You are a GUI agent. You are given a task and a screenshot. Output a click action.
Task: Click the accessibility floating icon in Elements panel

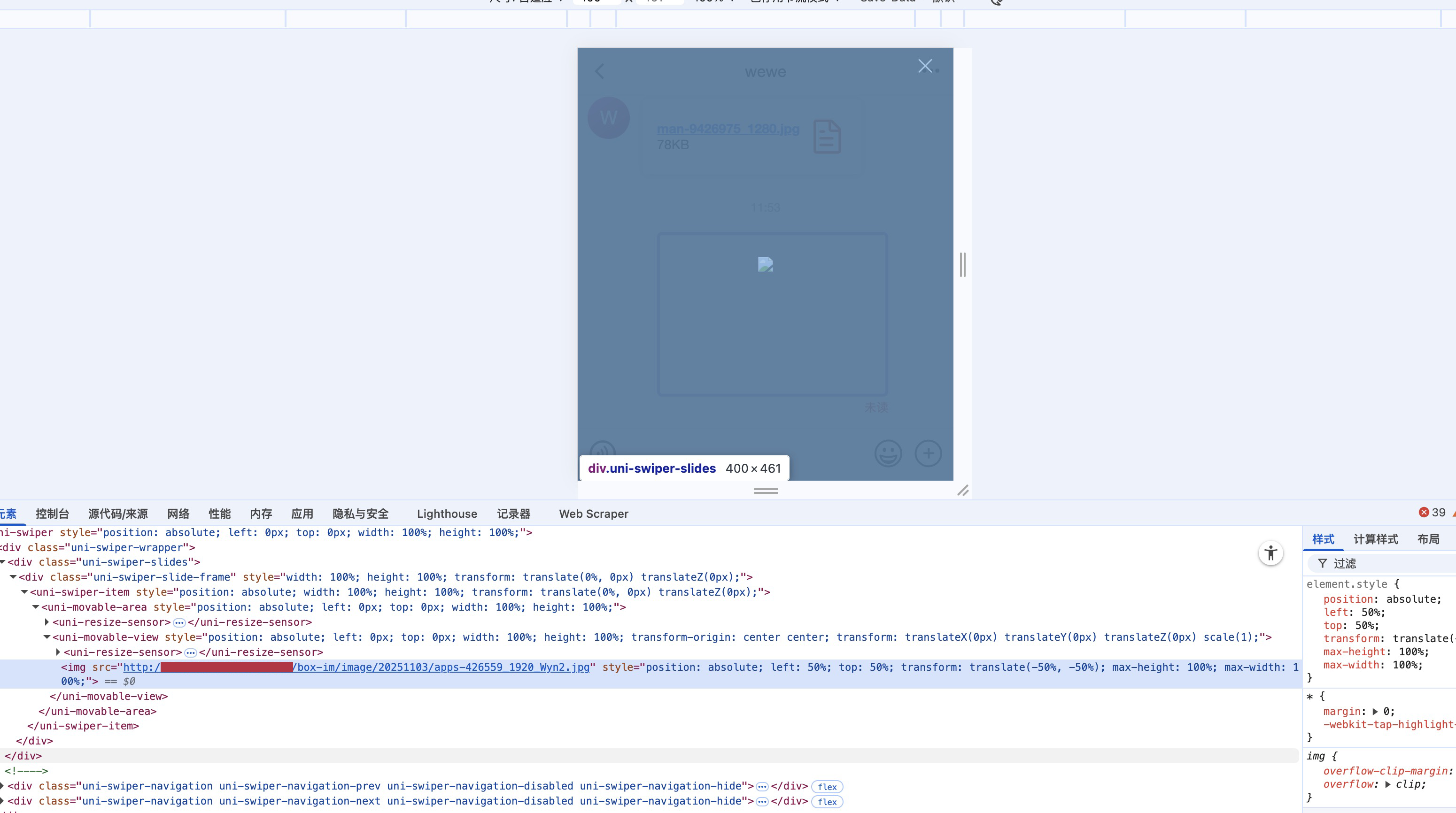[x=1270, y=552]
